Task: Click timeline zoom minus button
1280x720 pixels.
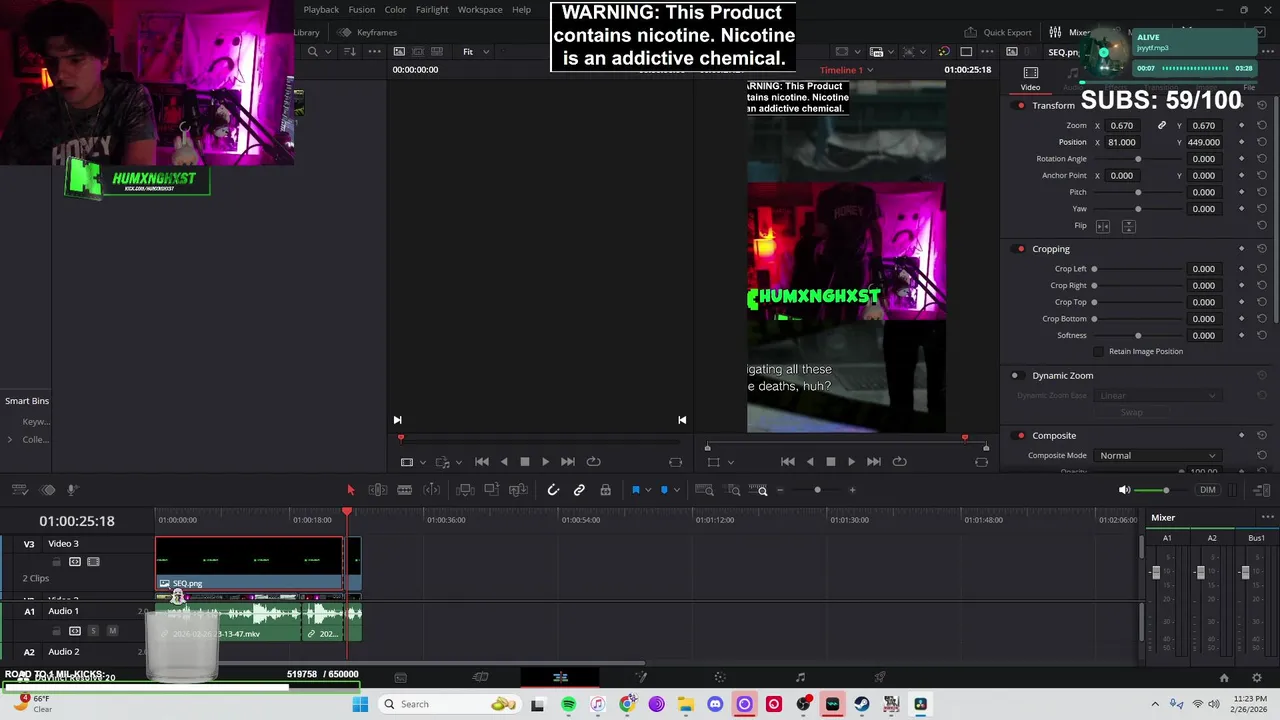Action: (780, 490)
